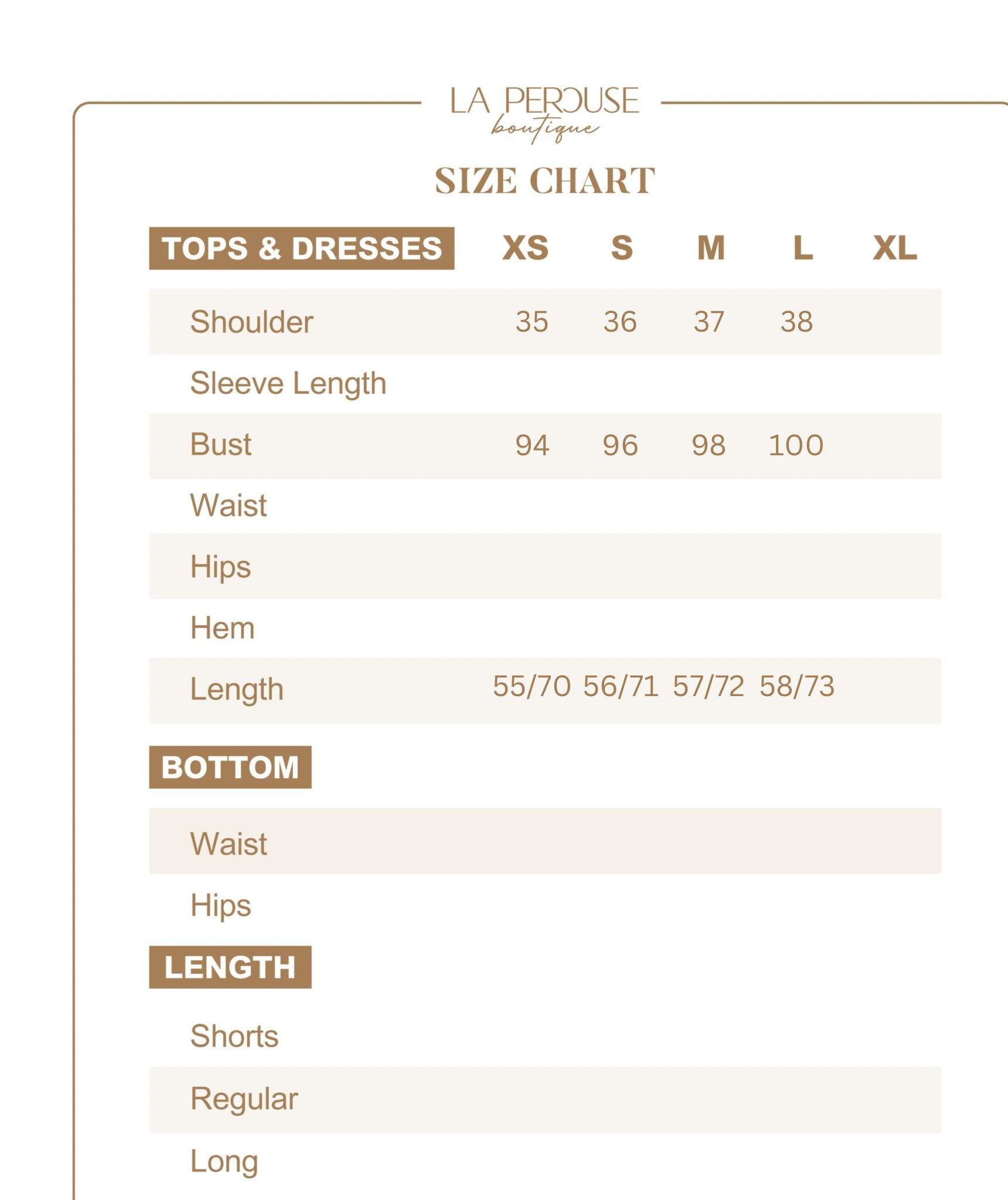The image size is (1008, 1200).
Task: Click the Regular length row label
Action: click(x=244, y=1099)
